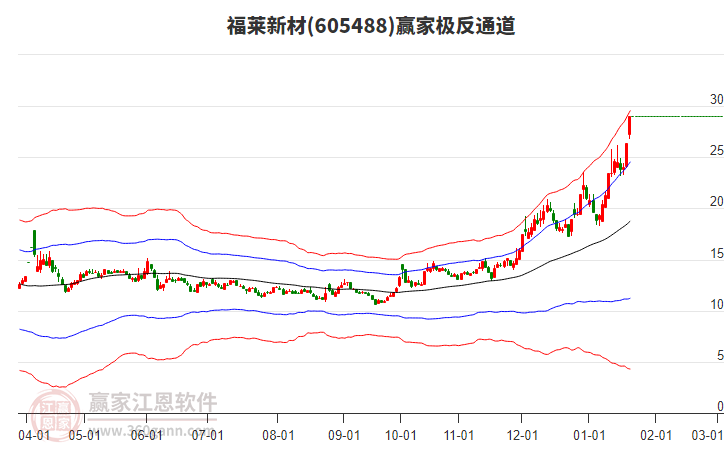The width and height of the screenshot is (726, 450).
Task: Click the 20 price axis label
Action: coord(717,201)
